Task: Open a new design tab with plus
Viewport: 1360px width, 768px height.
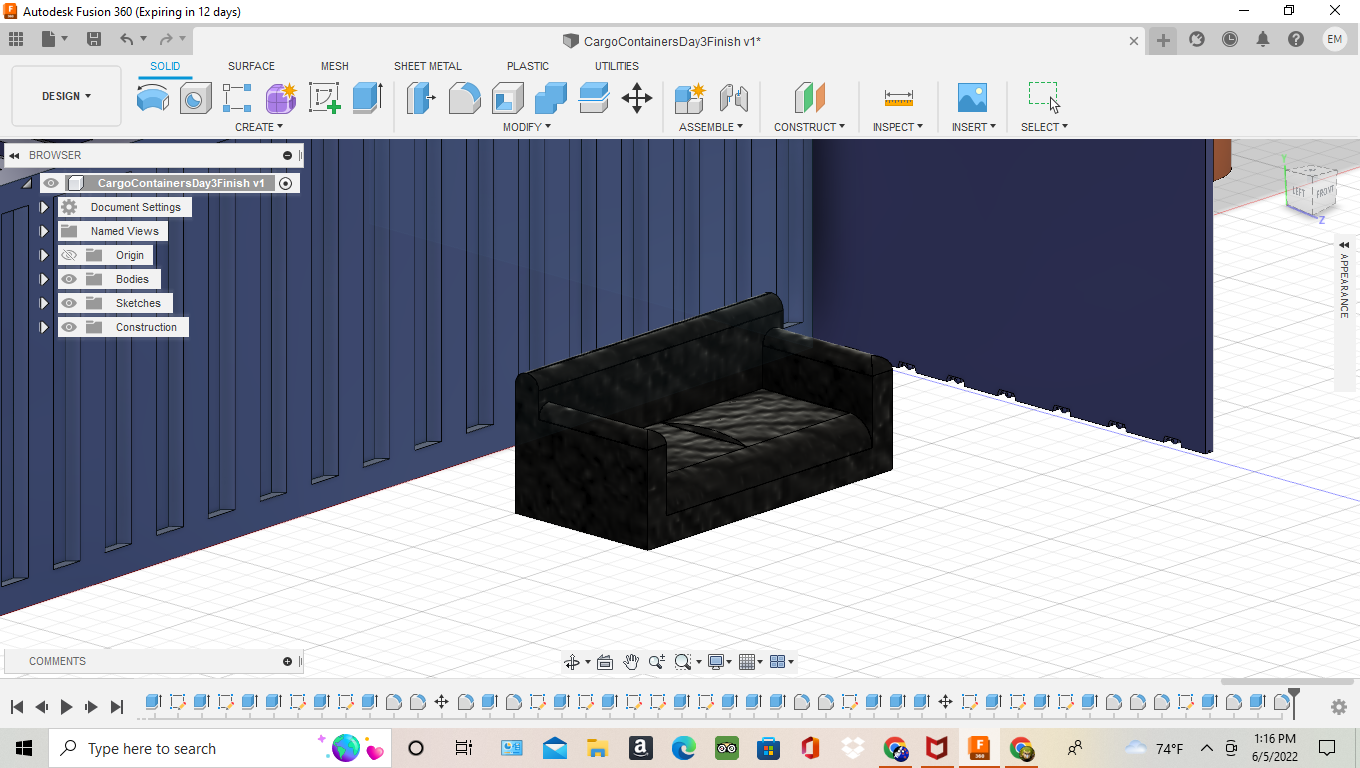Action: (1163, 40)
